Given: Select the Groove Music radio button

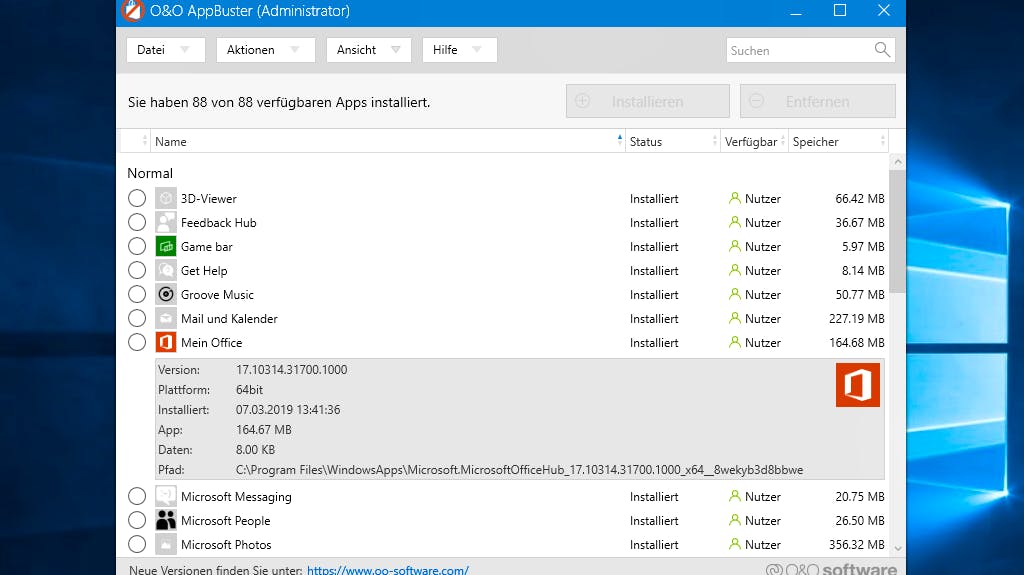Looking at the screenshot, I should coord(137,294).
